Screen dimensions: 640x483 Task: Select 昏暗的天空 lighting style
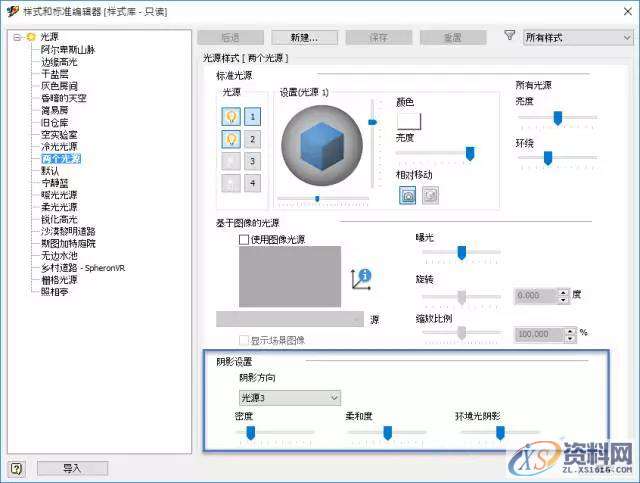pyautogui.click(x=64, y=98)
